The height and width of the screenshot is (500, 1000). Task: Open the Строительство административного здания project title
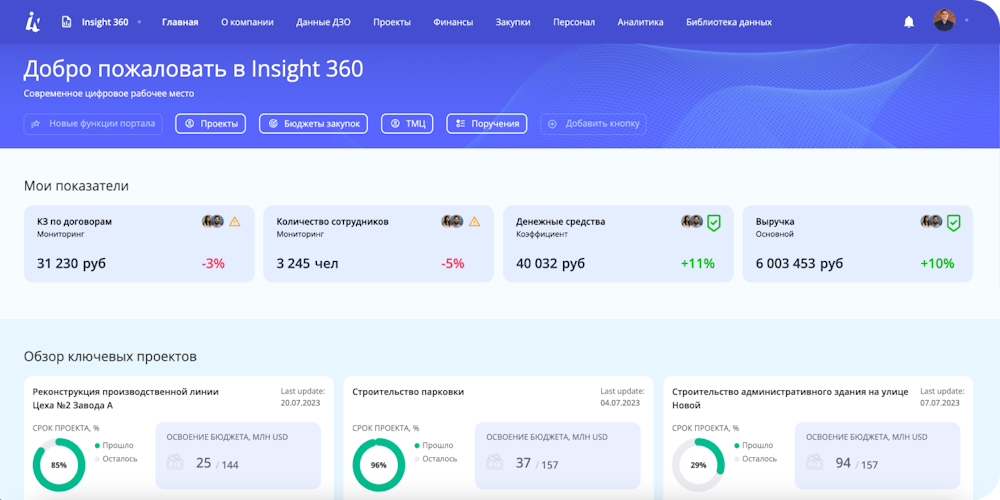point(790,398)
